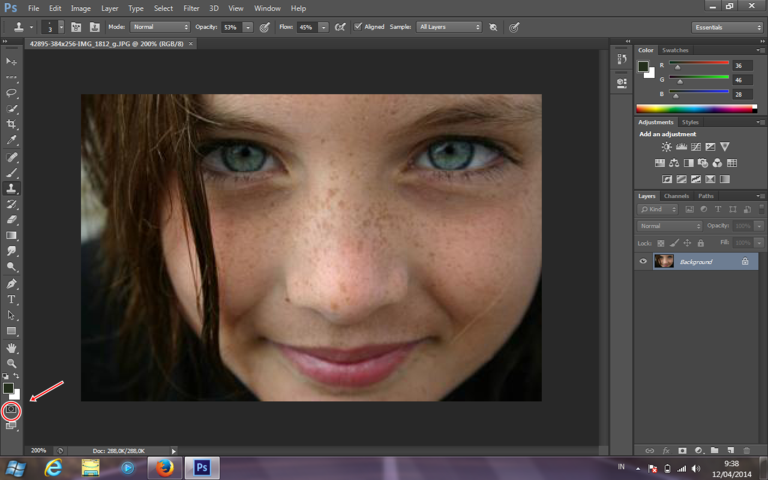
Task: Select the Lasso tool
Action: coord(12,92)
